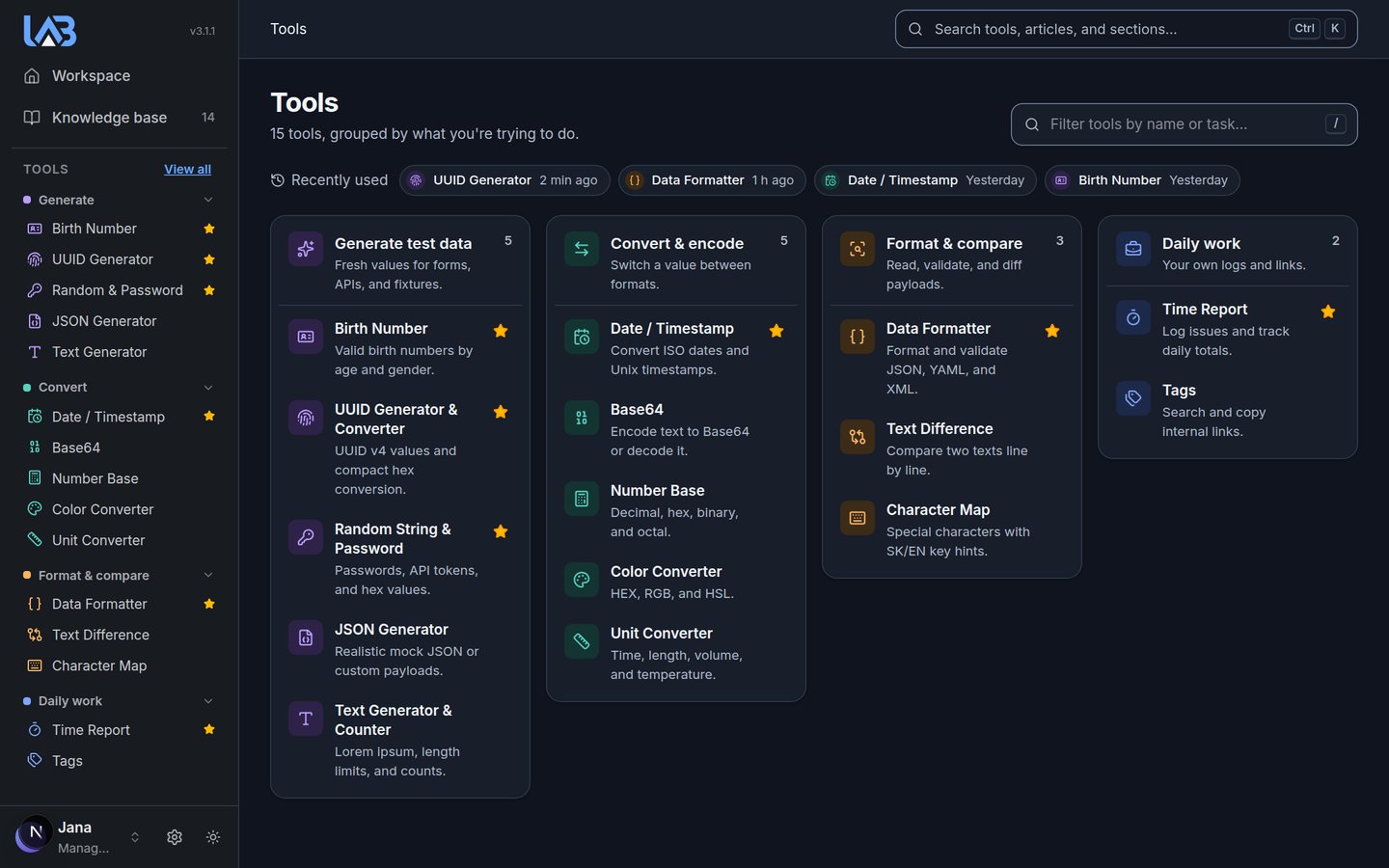The width and height of the screenshot is (1389, 868).
Task: Toggle light theme with sun icon
Action: (213, 837)
